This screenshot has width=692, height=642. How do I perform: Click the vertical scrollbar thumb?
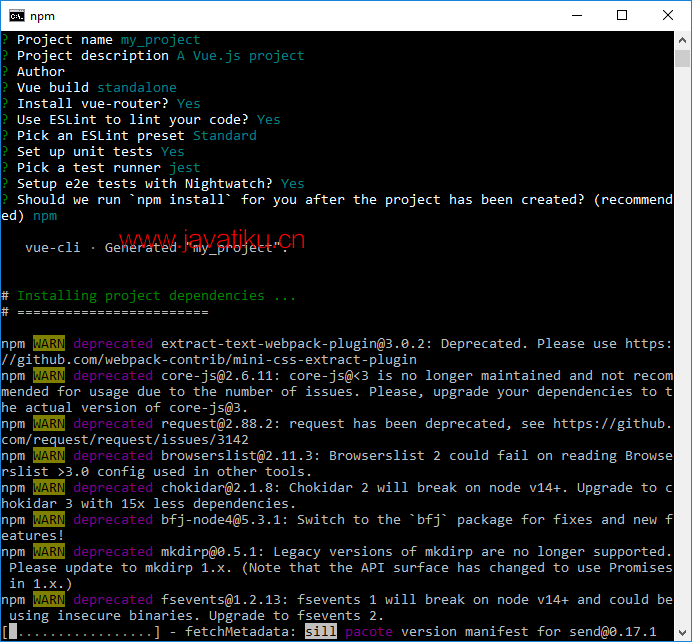pos(682,58)
